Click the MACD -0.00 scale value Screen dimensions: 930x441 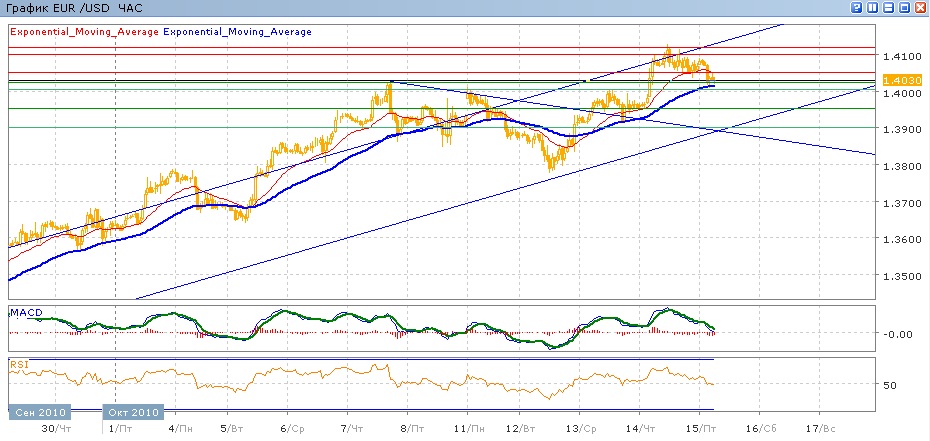click(x=896, y=334)
